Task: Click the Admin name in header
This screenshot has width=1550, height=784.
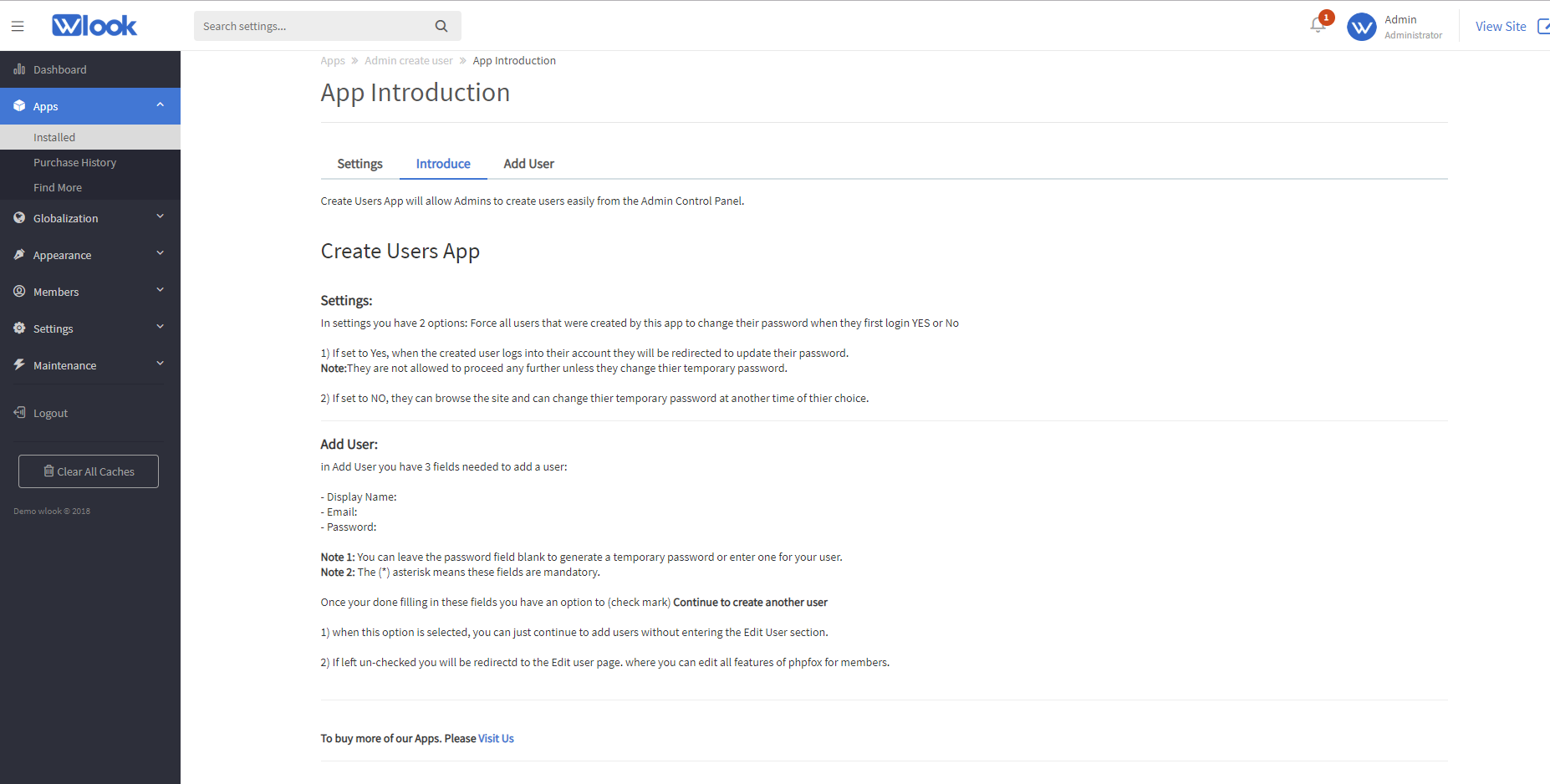Action: [x=1400, y=19]
